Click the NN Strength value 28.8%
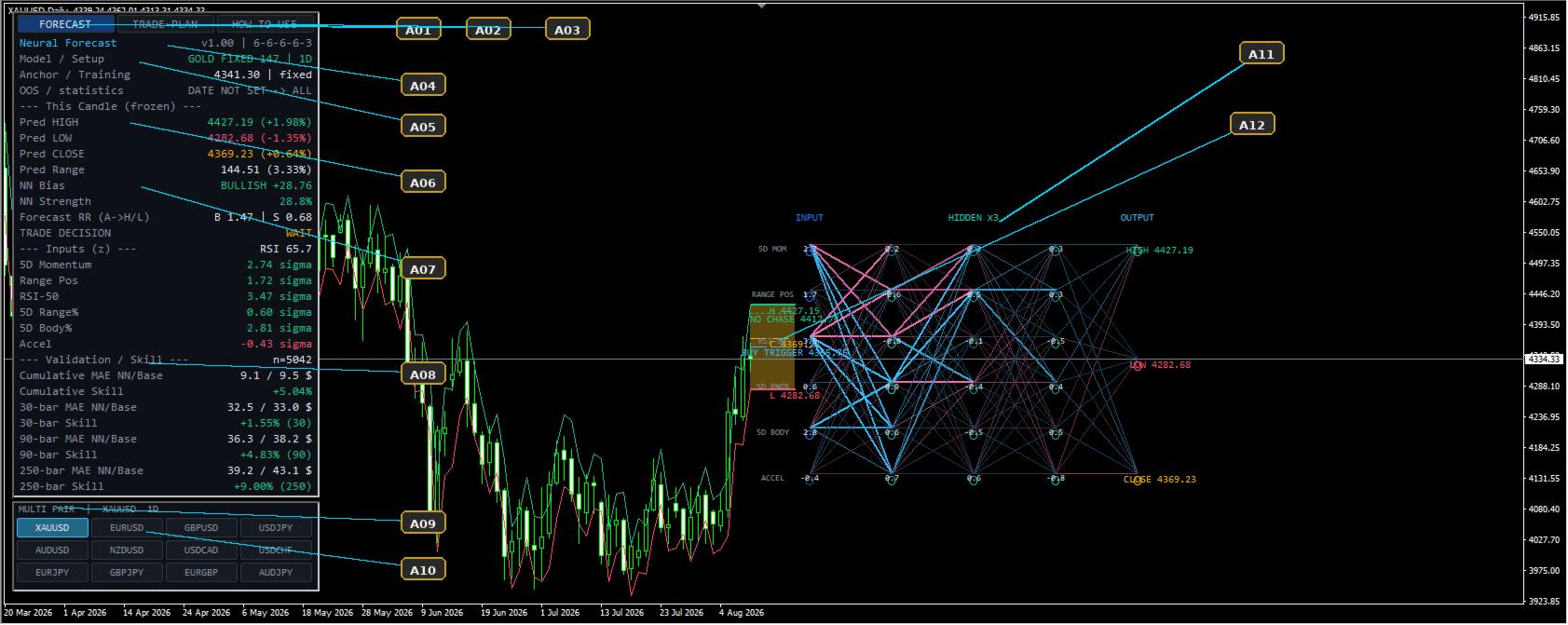This screenshot has height=625, width=1568. coord(295,201)
